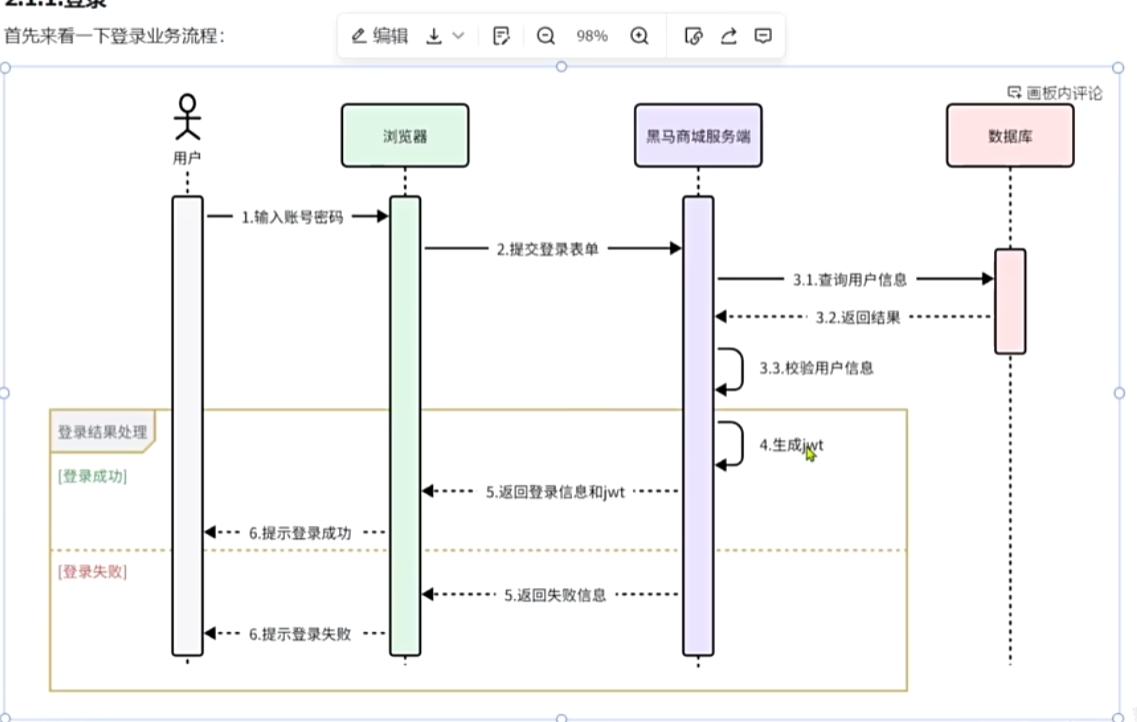
Task: Click the label 3.3.校验用户信息
Action: (816, 368)
